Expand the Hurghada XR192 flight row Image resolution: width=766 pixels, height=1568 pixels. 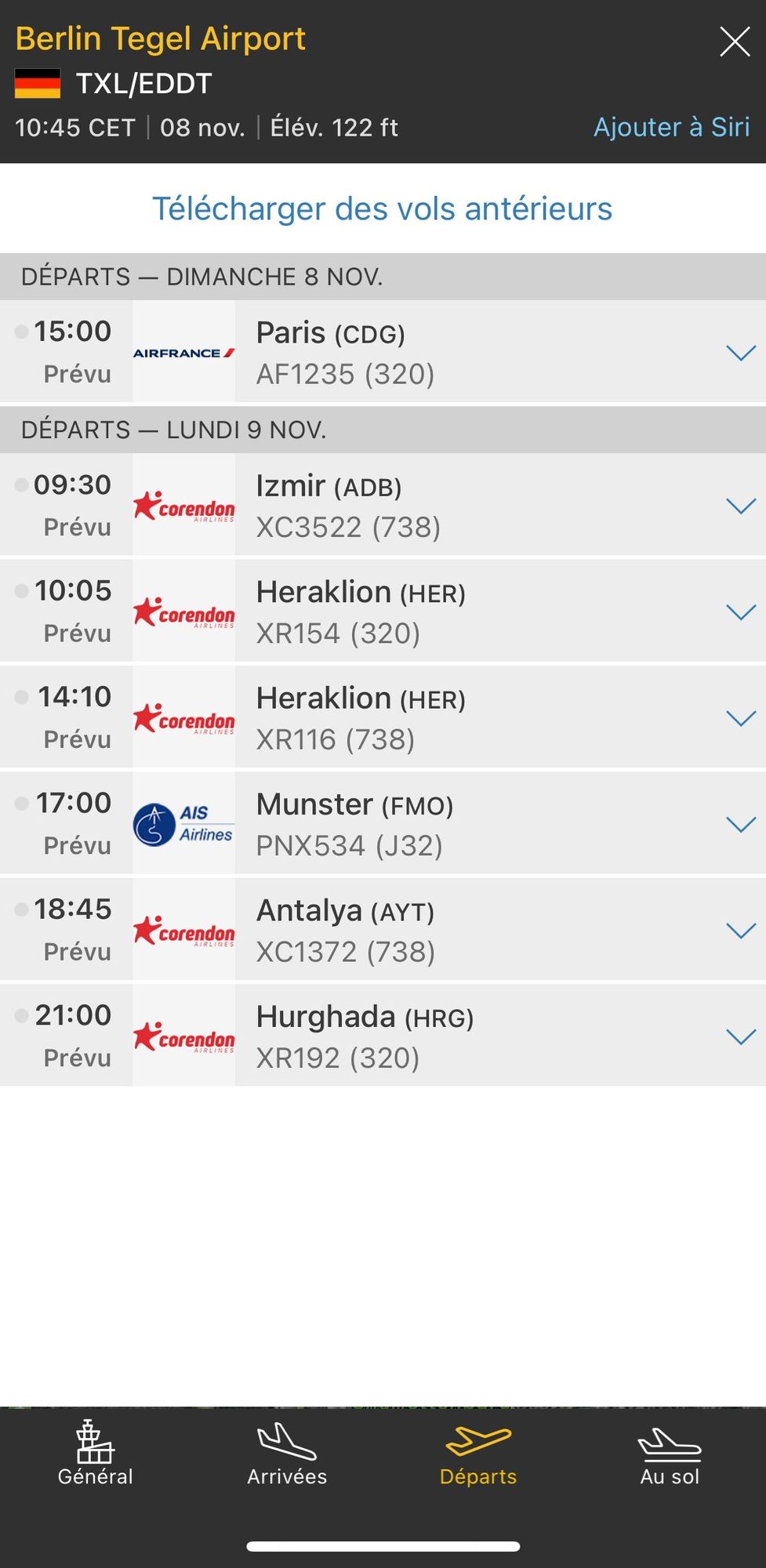(740, 1036)
